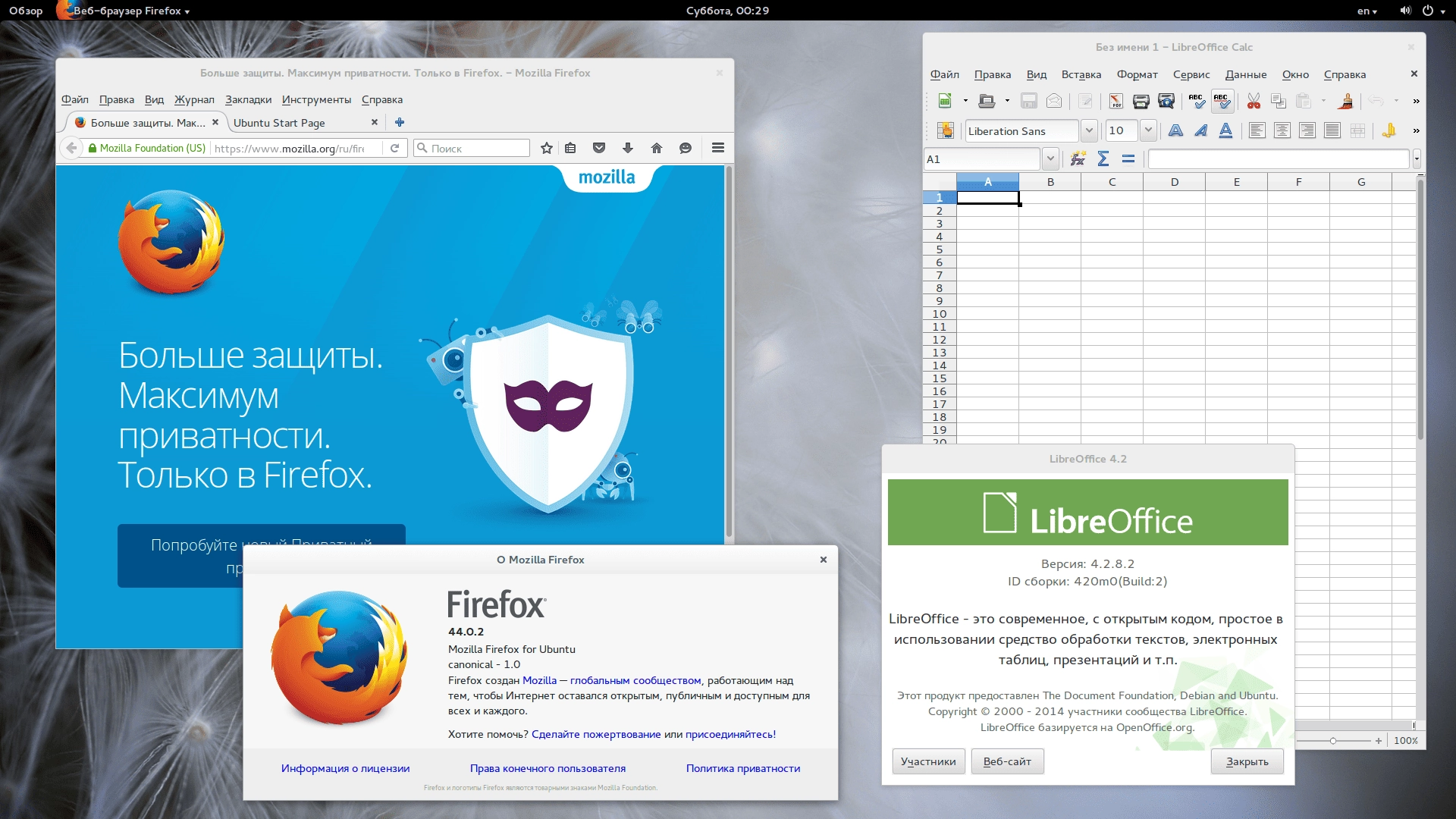This screenshot has width=1456, height=819.
Task: Click the Calc zoom slider handle
Action: (x=1332, y=740)
